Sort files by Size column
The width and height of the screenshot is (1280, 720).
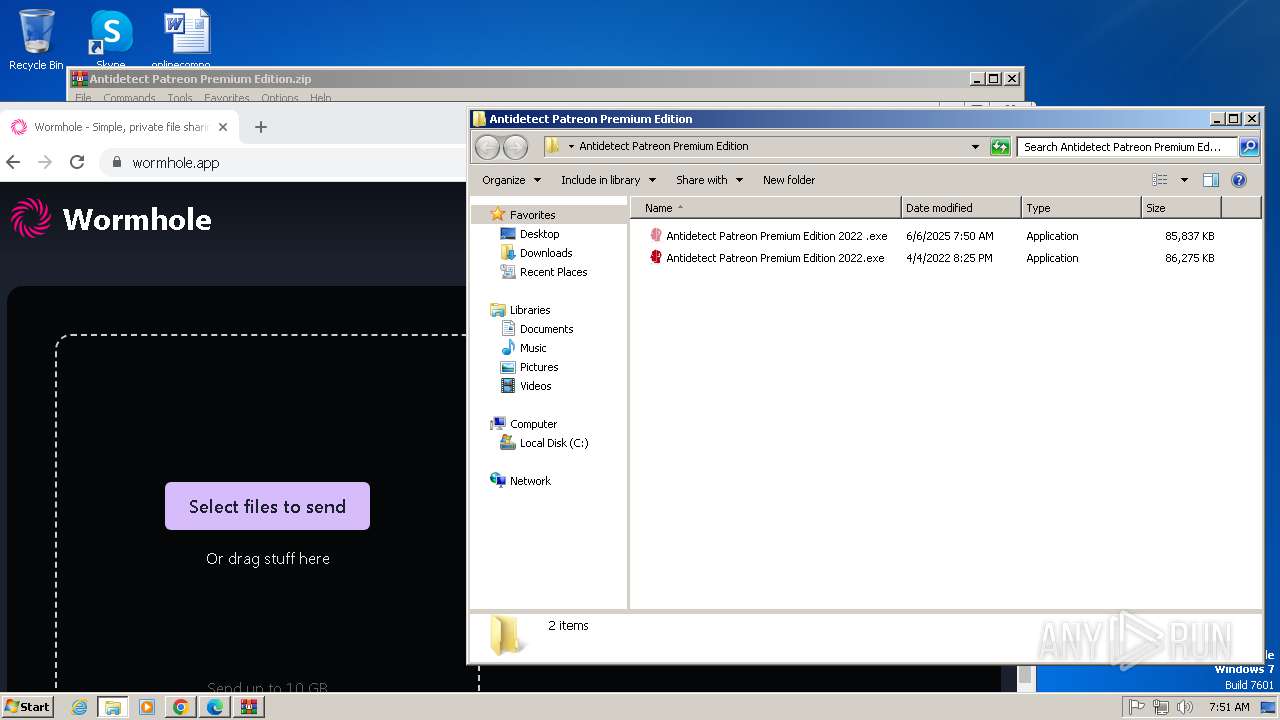[1181, 208]
